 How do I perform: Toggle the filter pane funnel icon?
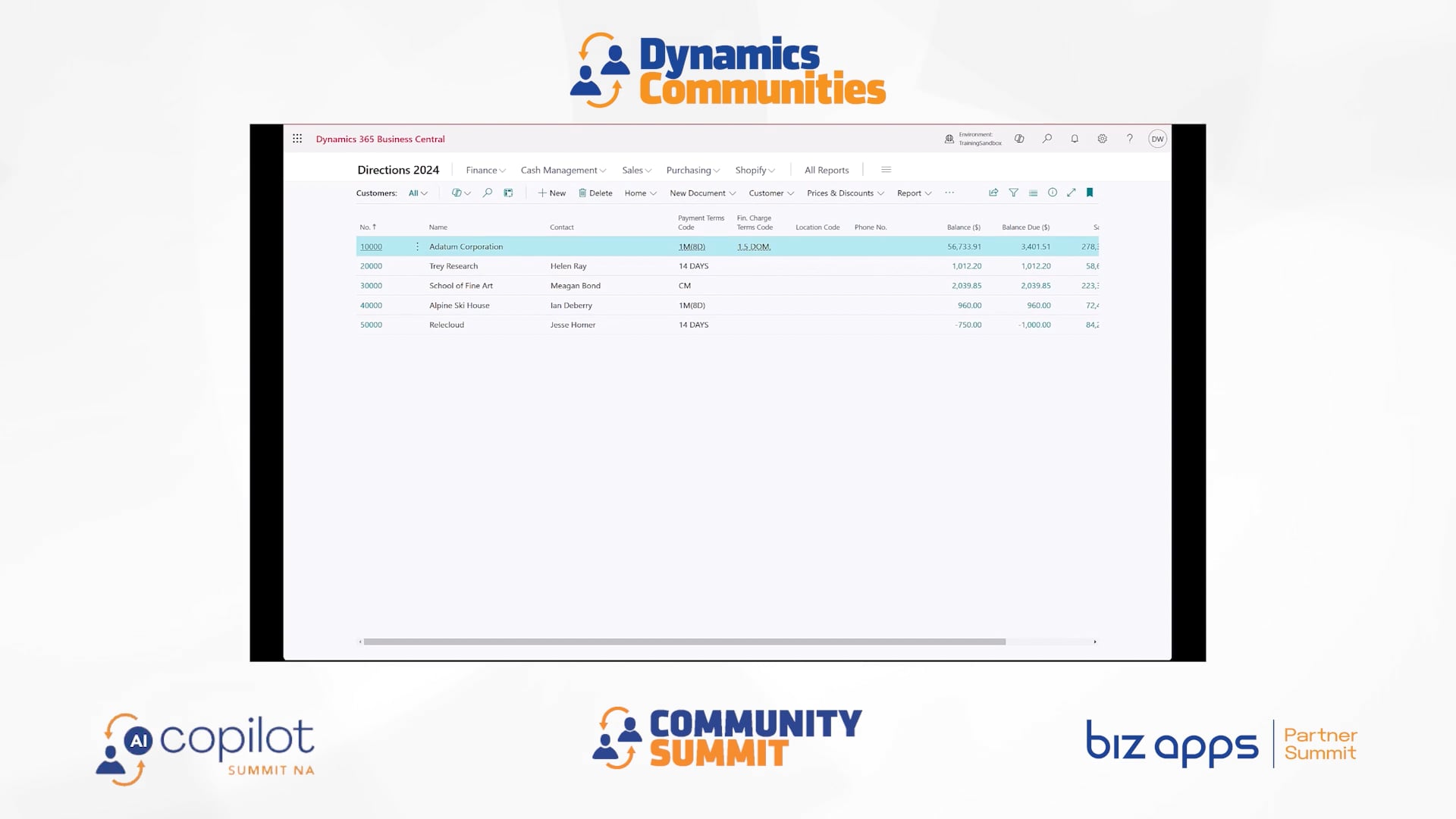point(1013,193)
